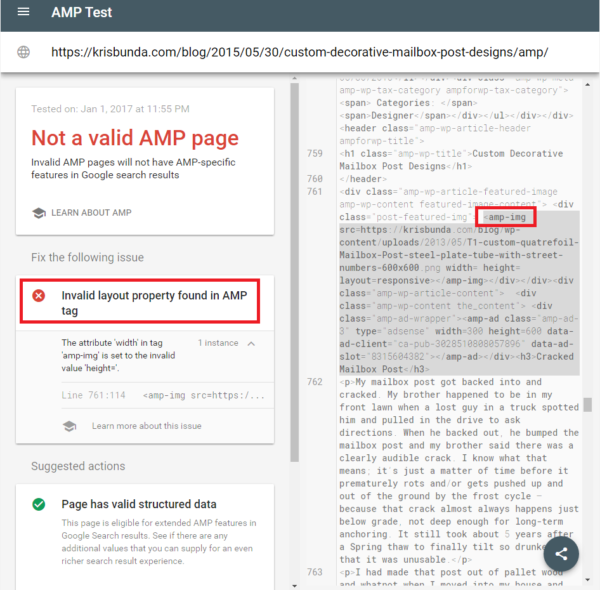
Task: Click the tested URL input field
Action: [300, 52]
